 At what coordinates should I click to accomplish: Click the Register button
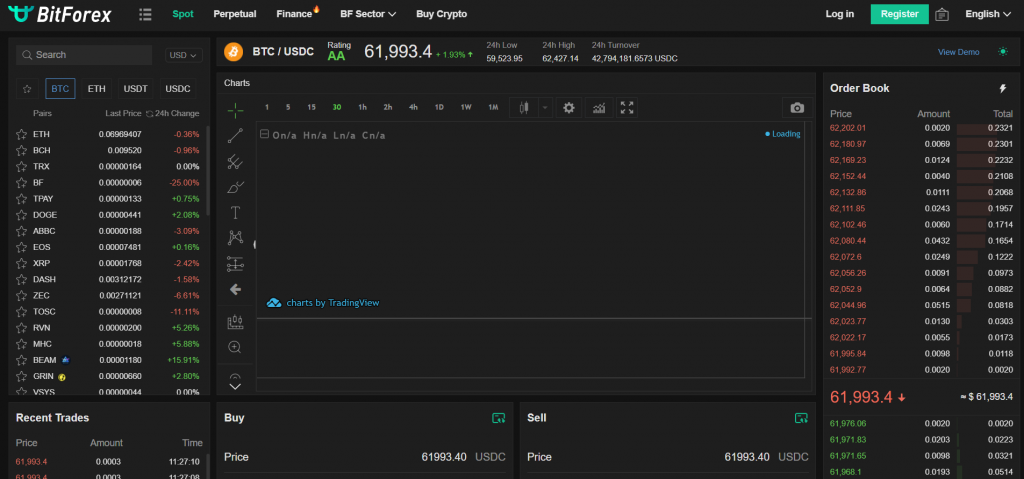(x=899, y=14)
